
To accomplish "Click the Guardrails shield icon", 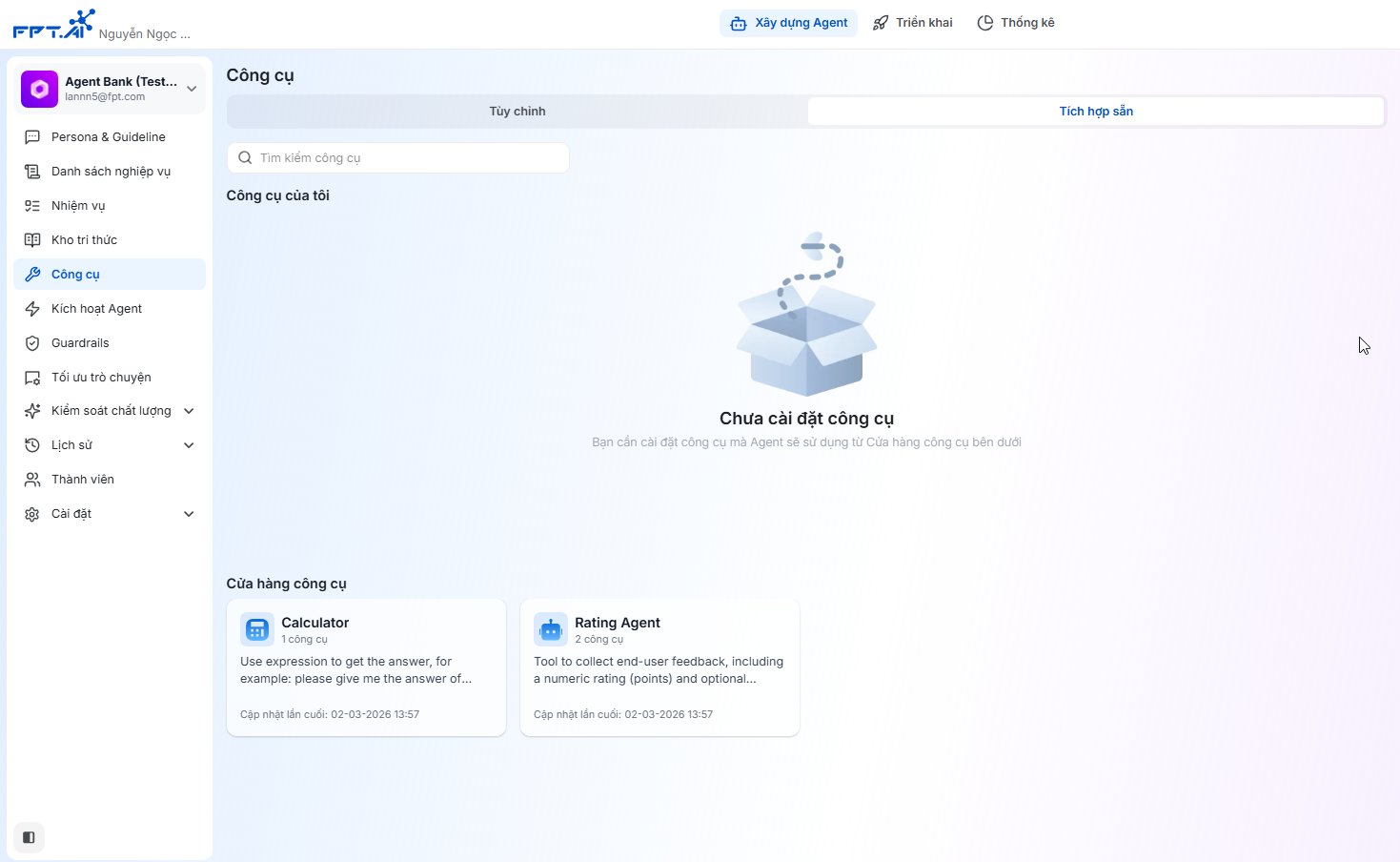I will click(x=32, y=343).
